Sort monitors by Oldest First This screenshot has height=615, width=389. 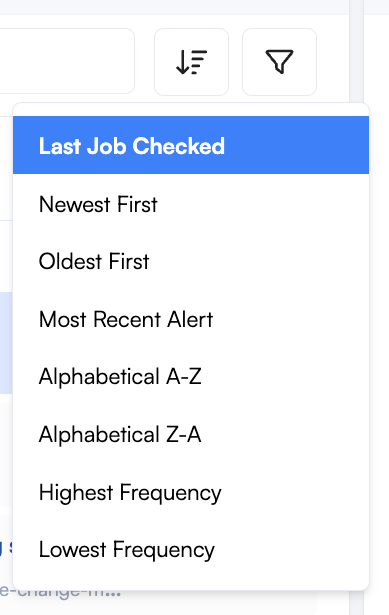191,261
